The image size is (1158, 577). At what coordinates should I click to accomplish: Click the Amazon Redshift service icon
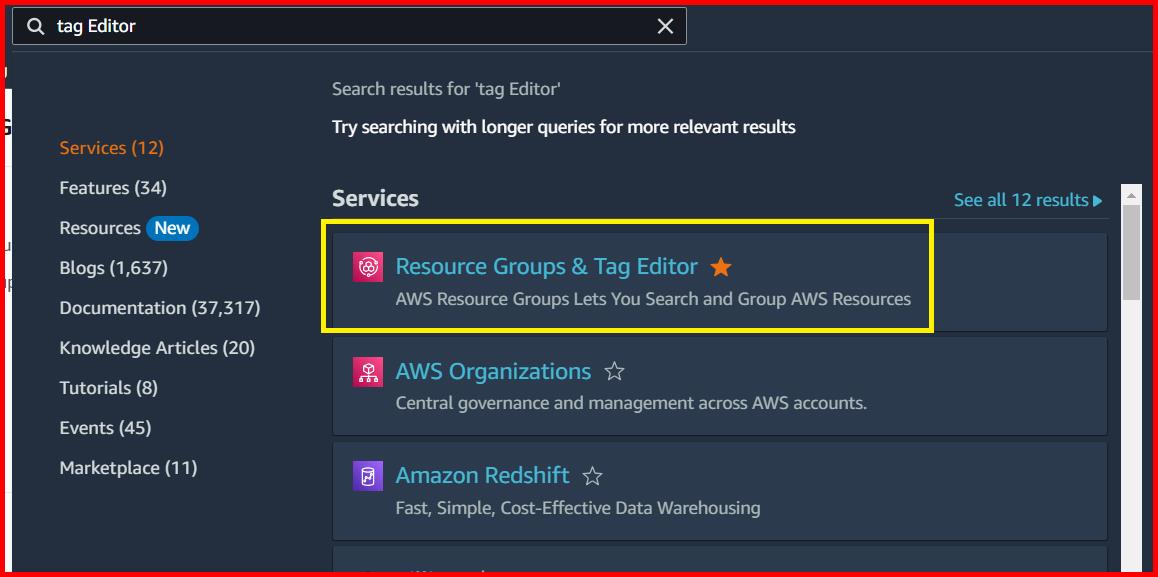368,475
